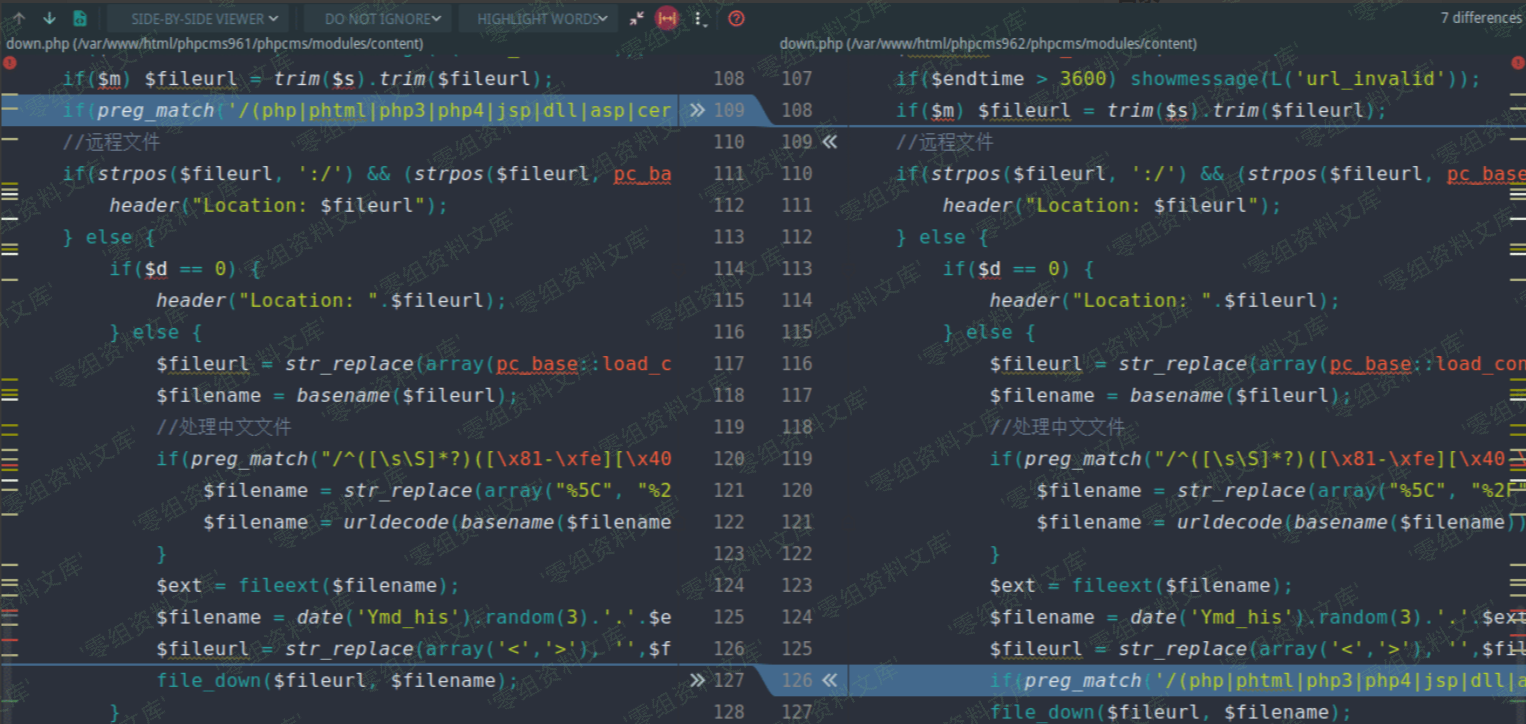The width and height of the screenshot is (1526, 724).
Task: Open the help question mark icon
Action: pos(737,18)
